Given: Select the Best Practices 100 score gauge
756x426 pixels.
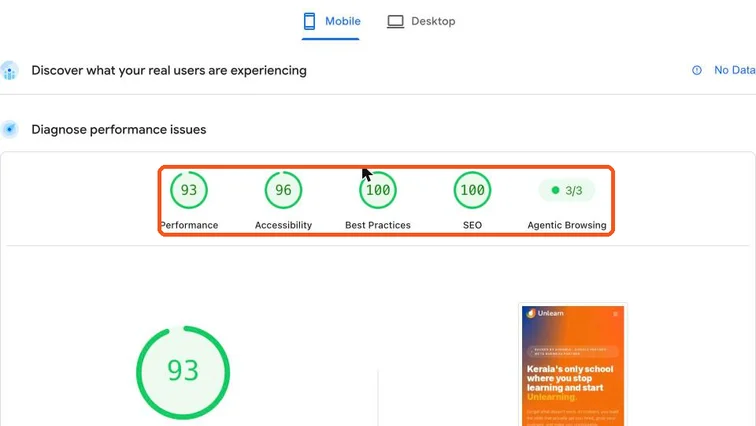Looking at the screenshot, I should (x=378, y=190).
